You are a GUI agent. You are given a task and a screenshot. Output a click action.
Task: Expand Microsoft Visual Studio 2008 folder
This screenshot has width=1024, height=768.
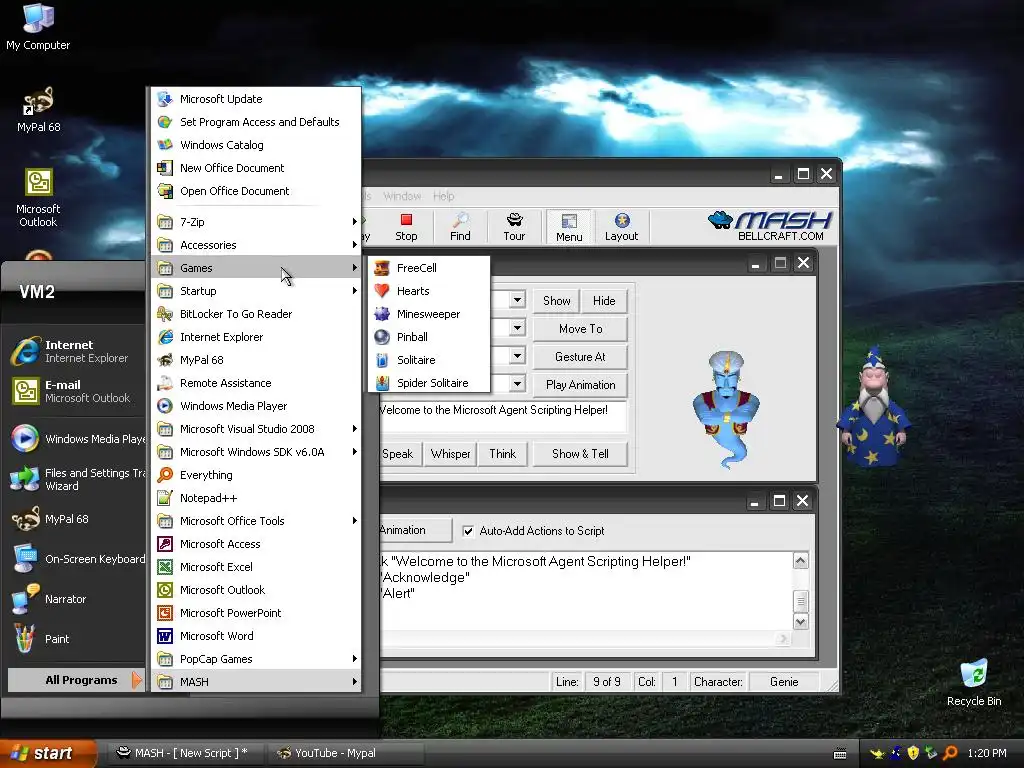pyautogui.click(x=256, y=429)
